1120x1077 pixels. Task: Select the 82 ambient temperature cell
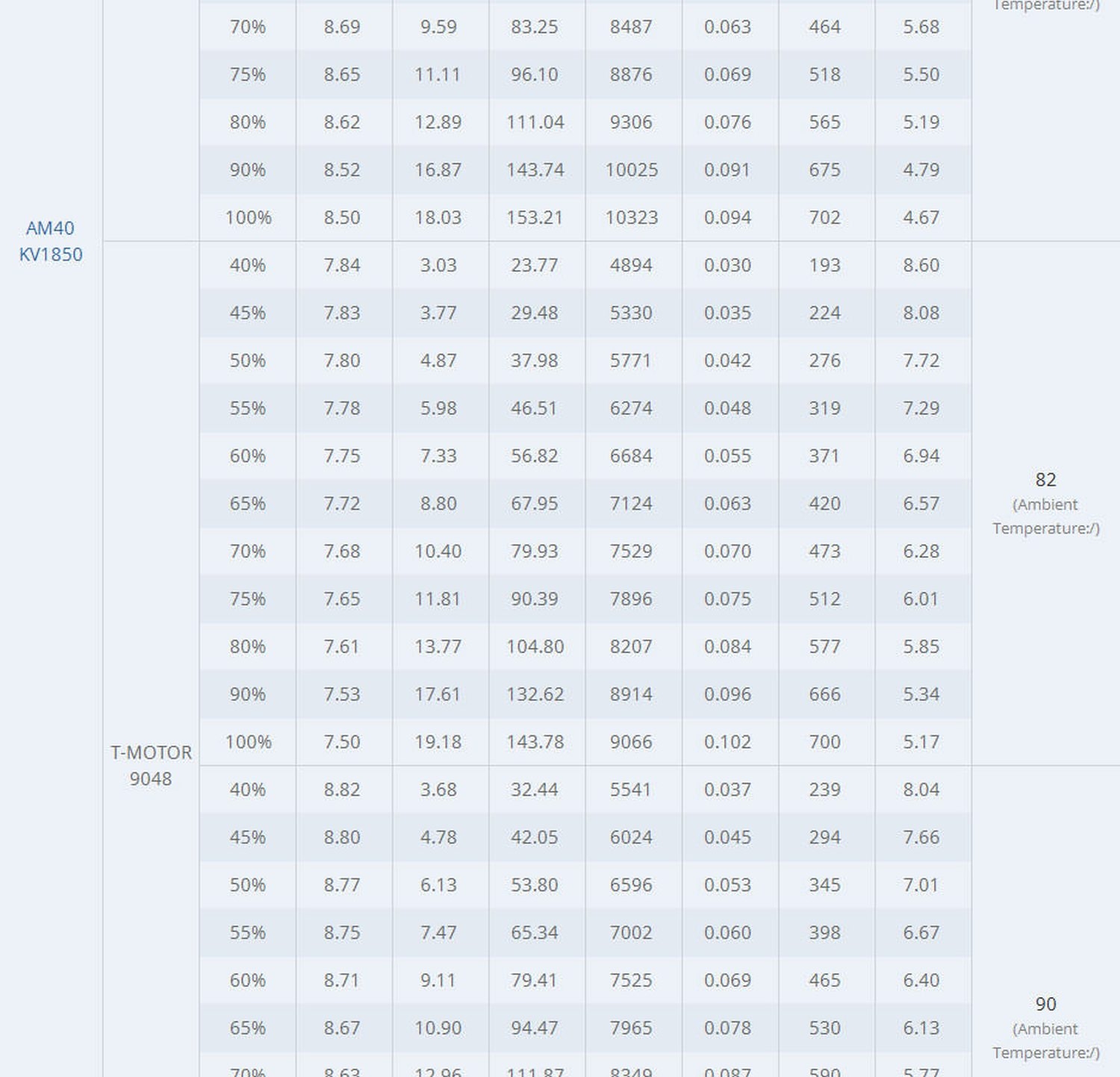1045,480
